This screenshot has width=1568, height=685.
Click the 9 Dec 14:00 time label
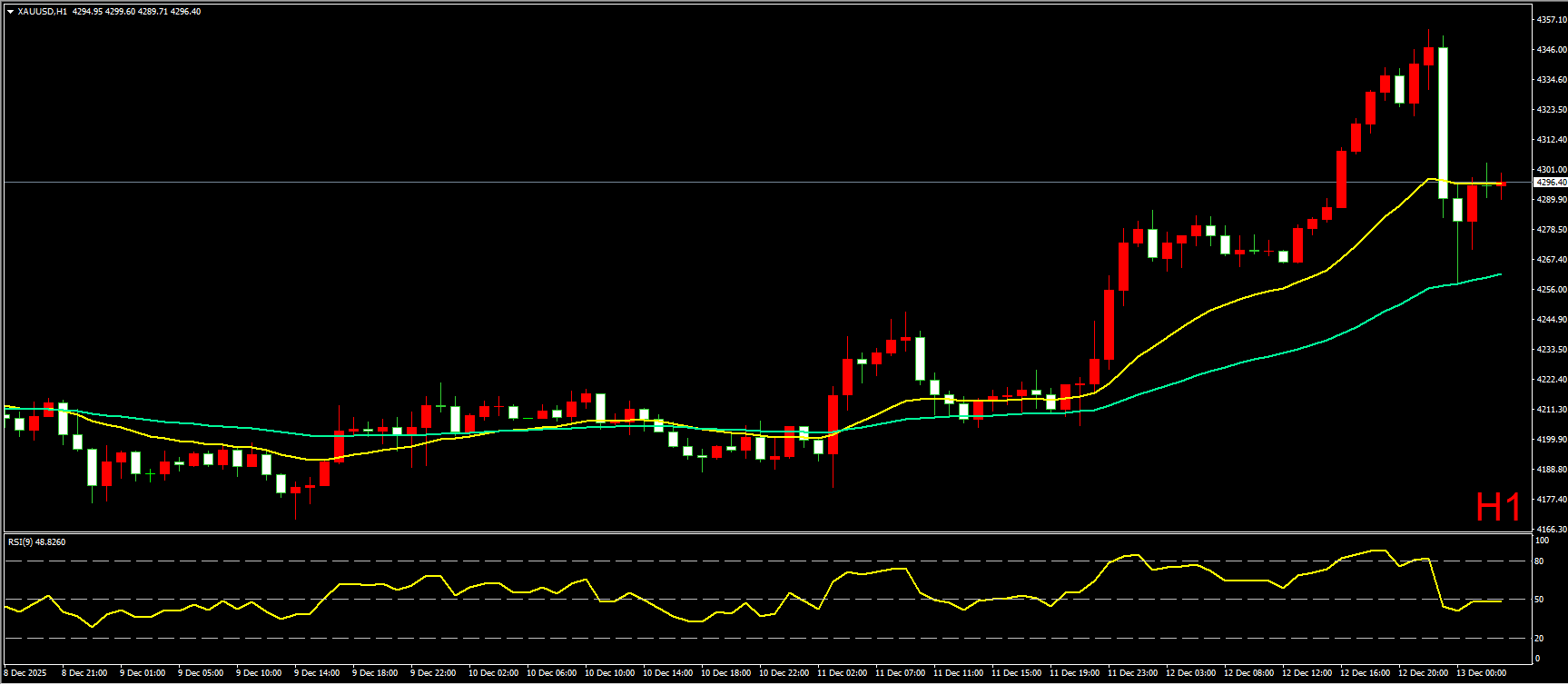[319, 673]
